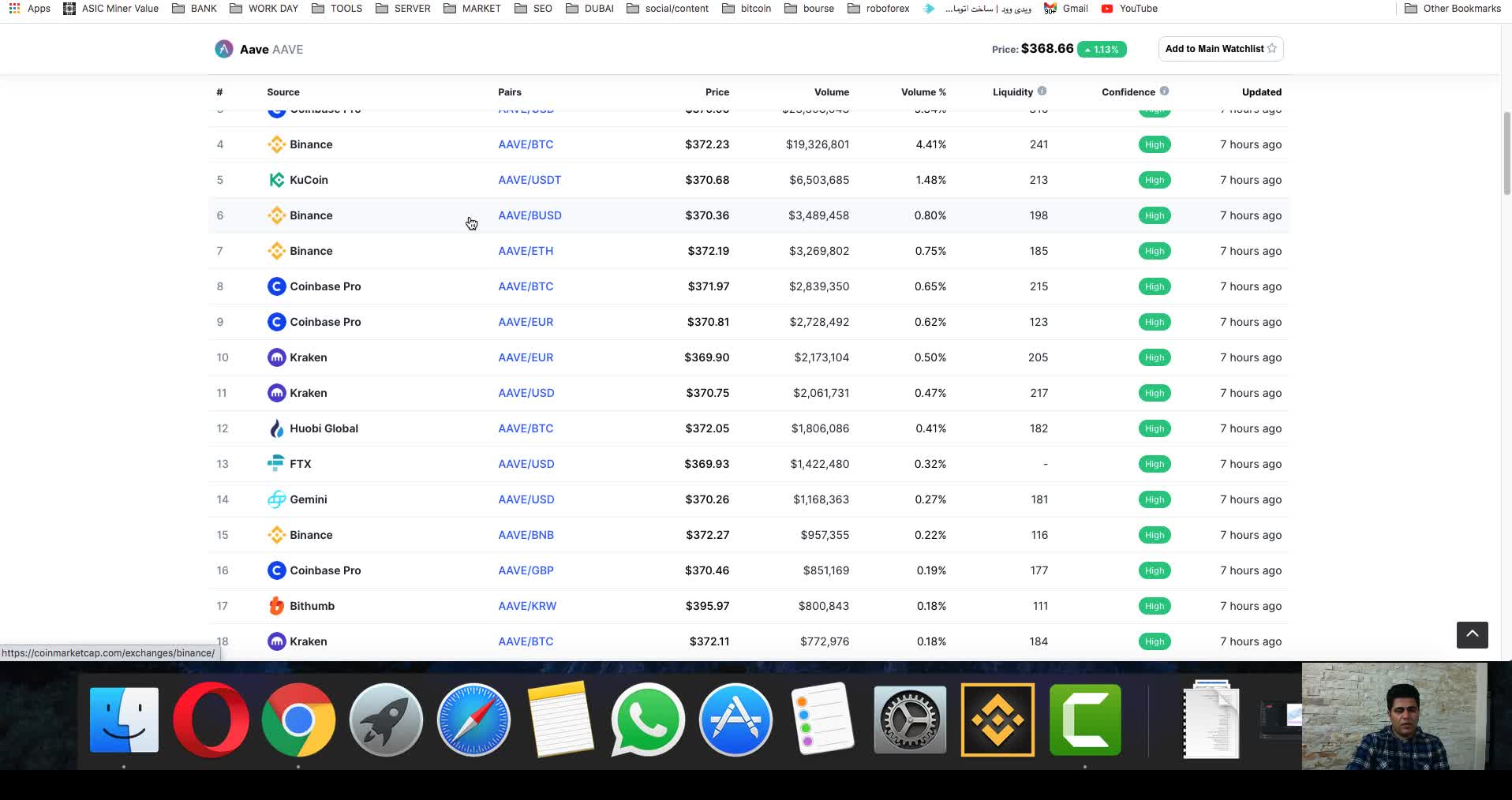Image resolution: width=1512 pixels, height=800 pixels.
Task: Click the page vertical scrollbar thumb
Action: point(1506,154)
